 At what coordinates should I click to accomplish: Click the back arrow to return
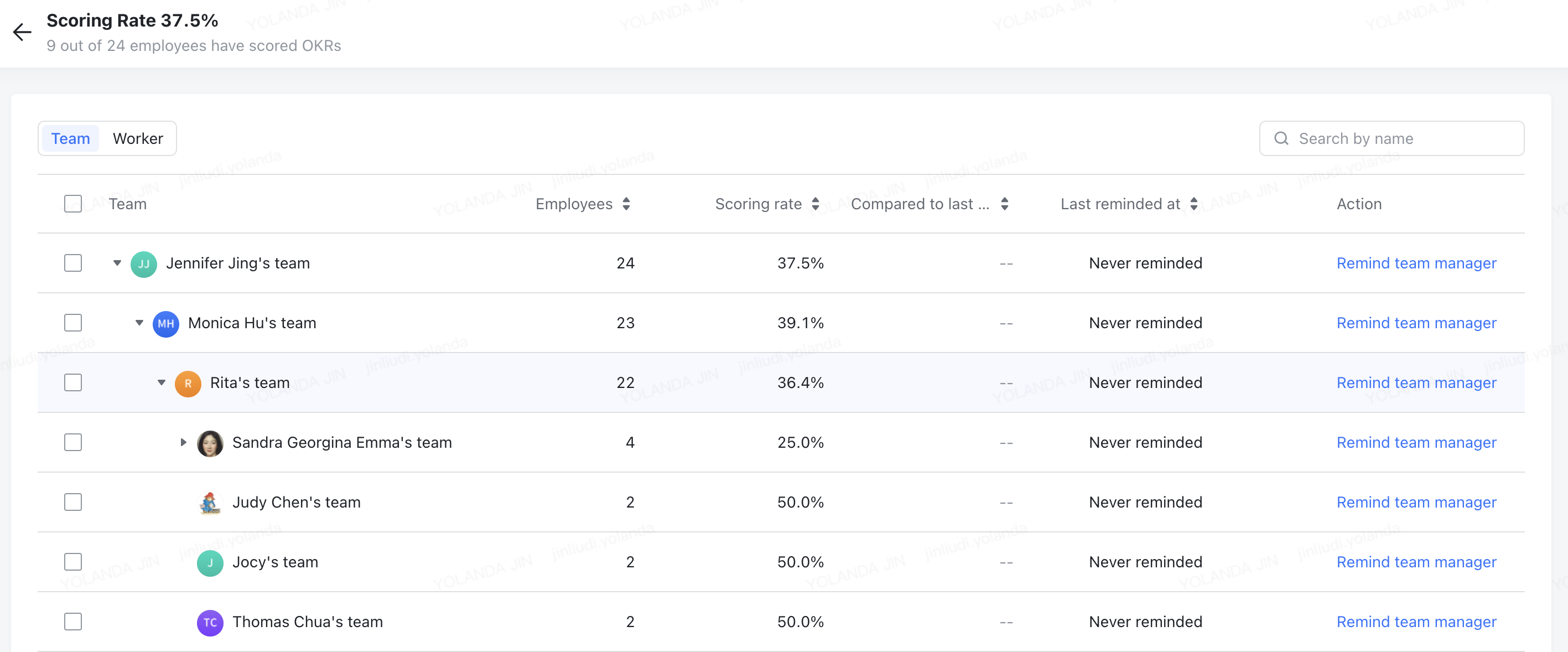tap(23, 32)
